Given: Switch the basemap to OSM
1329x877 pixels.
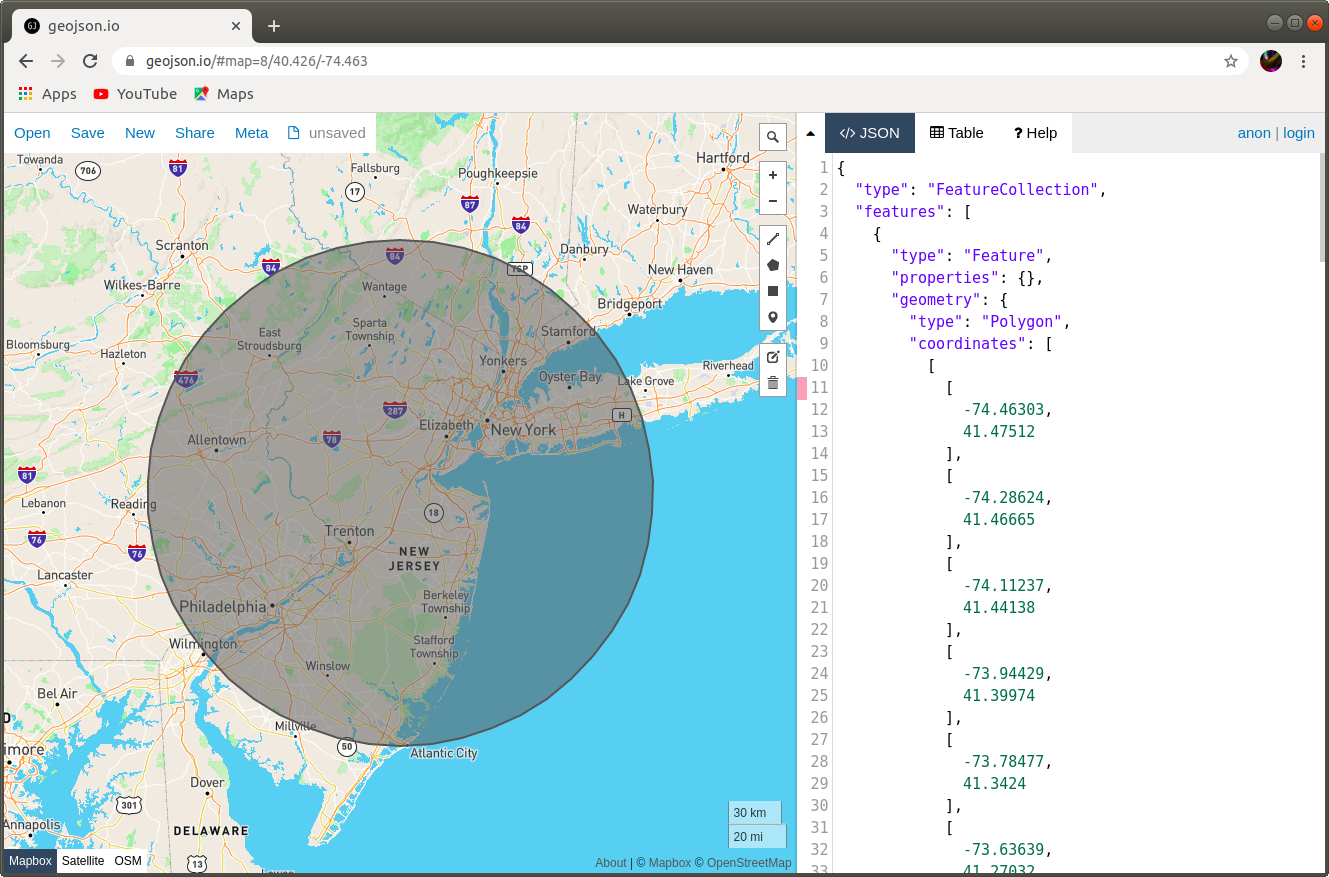Looking at the screenshot, I should pyautogui.click(x=128, y=860).
